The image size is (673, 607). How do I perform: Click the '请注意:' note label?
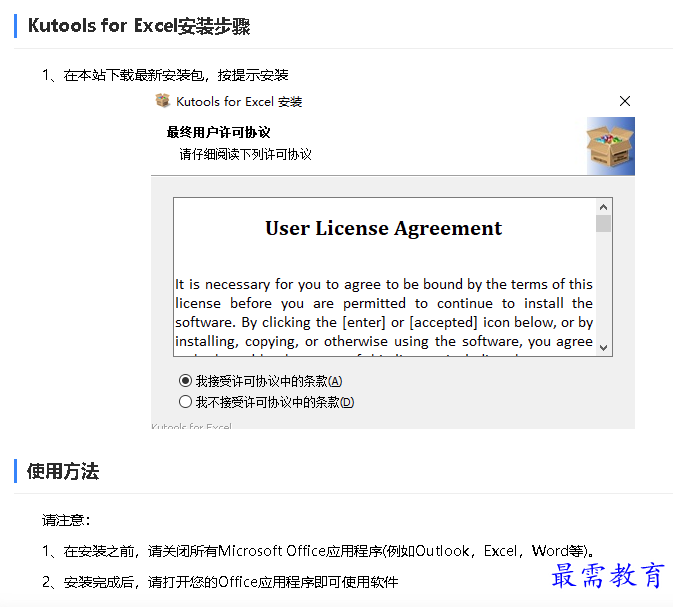click(67, 520)
